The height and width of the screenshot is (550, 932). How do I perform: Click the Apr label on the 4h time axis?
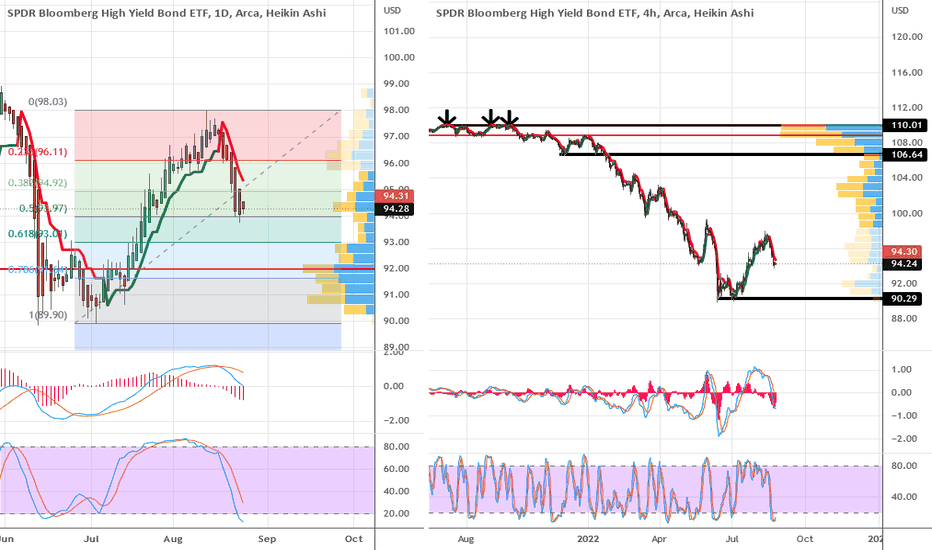point(659,539)
